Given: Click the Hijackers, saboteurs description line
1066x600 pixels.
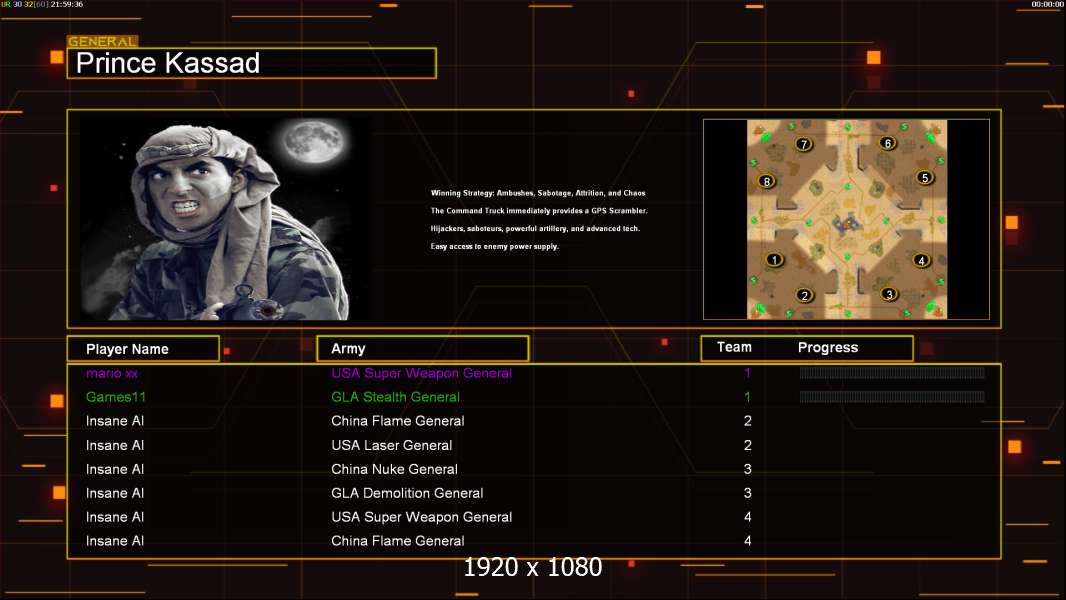Looking at the screenshot, I should pyautogui.click(x=535, y=228).
